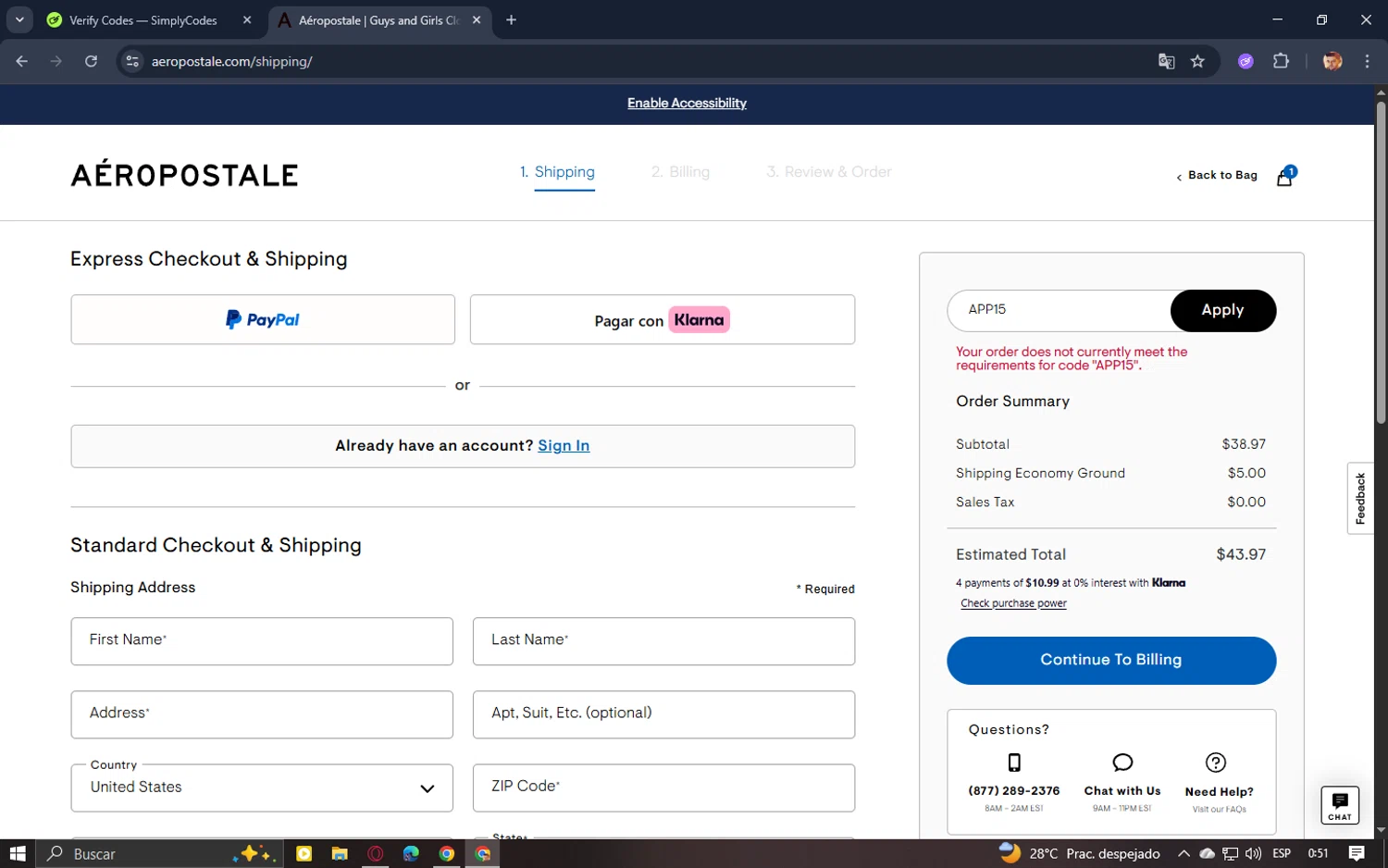Select the 2. Billing checkout step
The image size is (1388, 868).
tap(680, 172)
